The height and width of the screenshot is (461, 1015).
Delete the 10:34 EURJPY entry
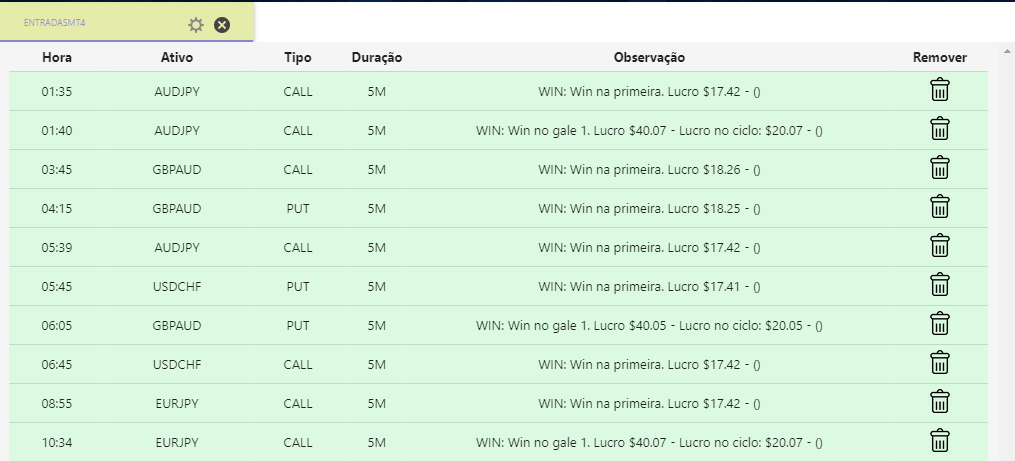point(940,440)
